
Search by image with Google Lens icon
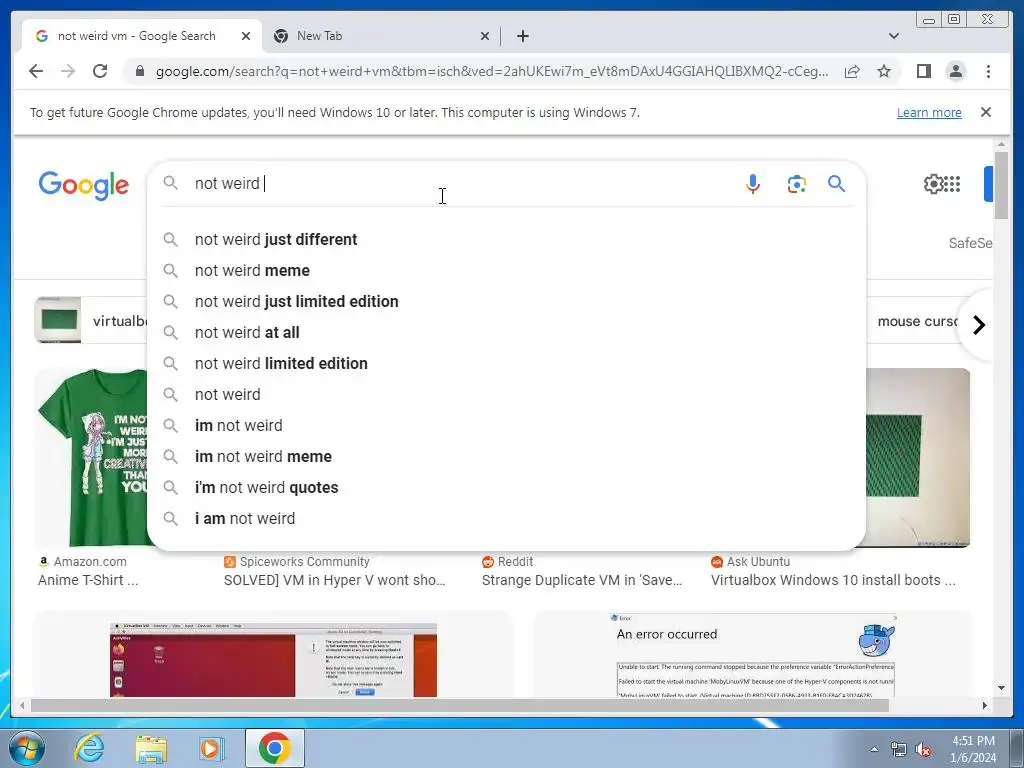pyautogui.click(x=796, y=184)
